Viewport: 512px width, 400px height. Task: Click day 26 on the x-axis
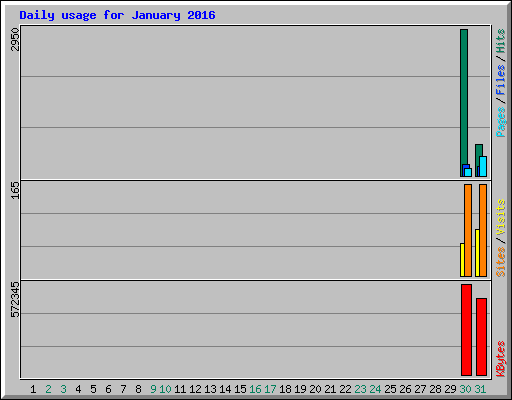pos(405,389)
